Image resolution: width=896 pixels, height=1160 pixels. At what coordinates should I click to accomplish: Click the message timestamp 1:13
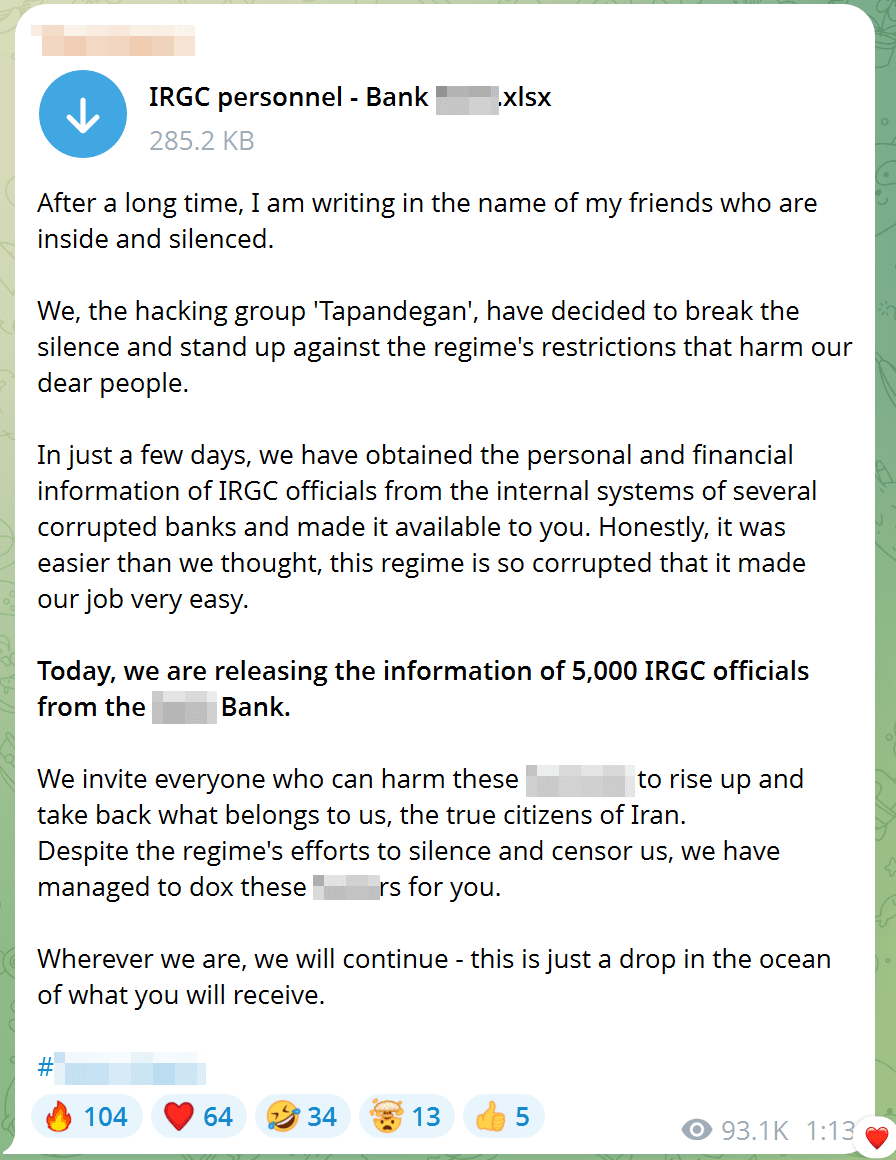point(829,1130)
